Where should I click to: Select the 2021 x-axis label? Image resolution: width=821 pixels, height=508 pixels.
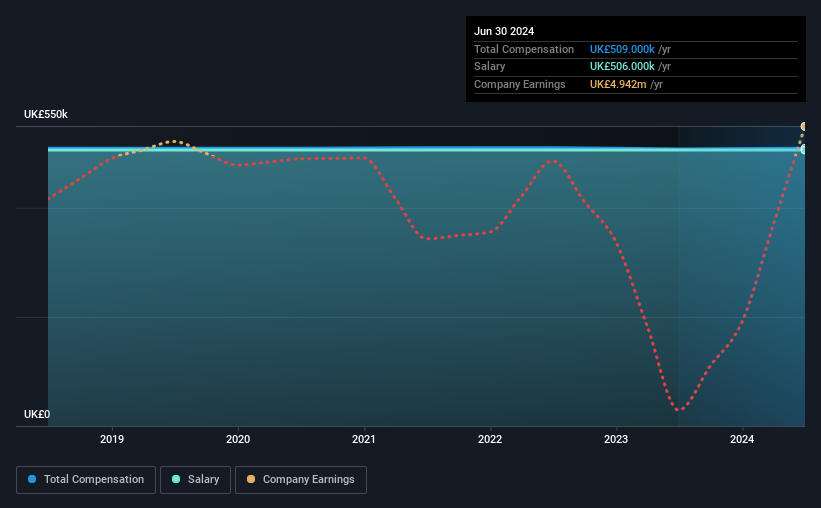click(364, 439)
